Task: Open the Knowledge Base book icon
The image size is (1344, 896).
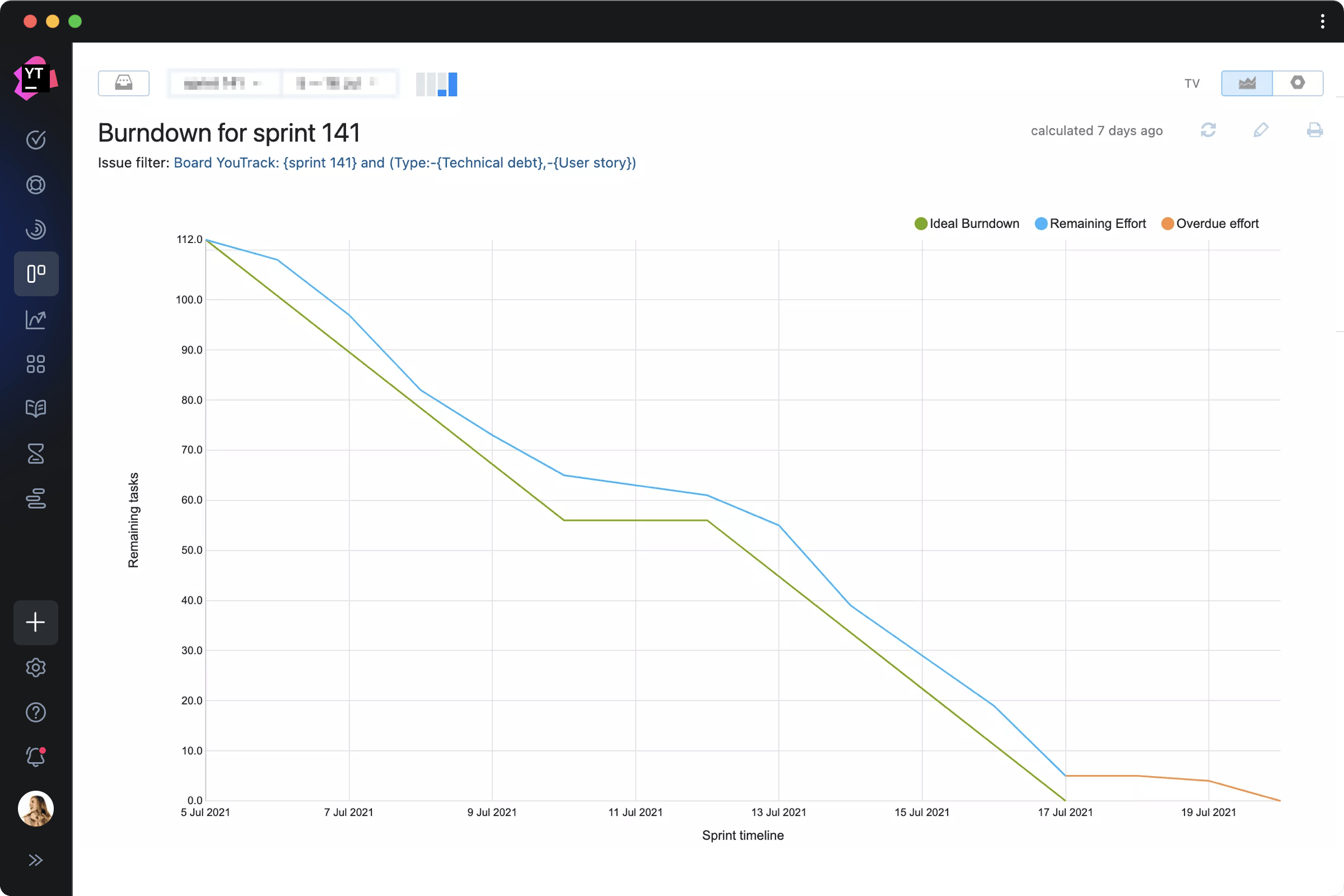Action: [x=36, y=409]
